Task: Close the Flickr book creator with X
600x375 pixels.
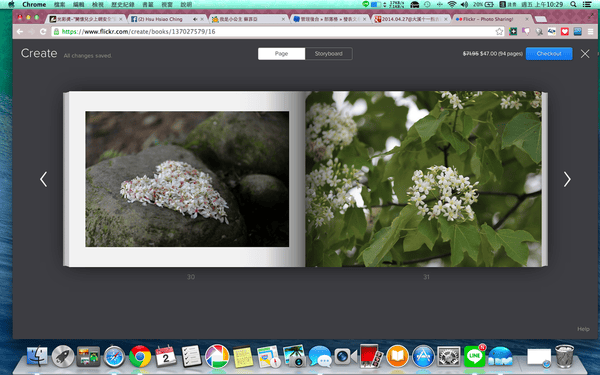Action: 585,54
